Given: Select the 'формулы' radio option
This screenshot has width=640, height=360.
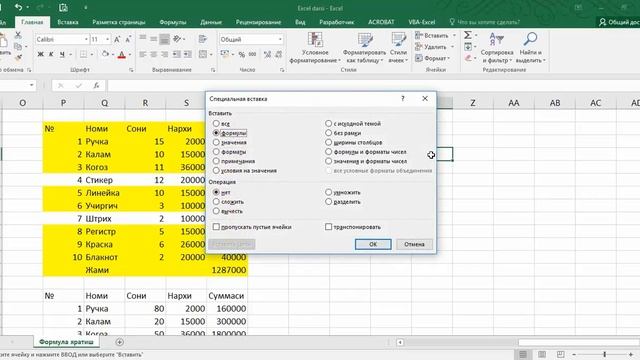Looking at the screenshot, I should pos(216,133).
